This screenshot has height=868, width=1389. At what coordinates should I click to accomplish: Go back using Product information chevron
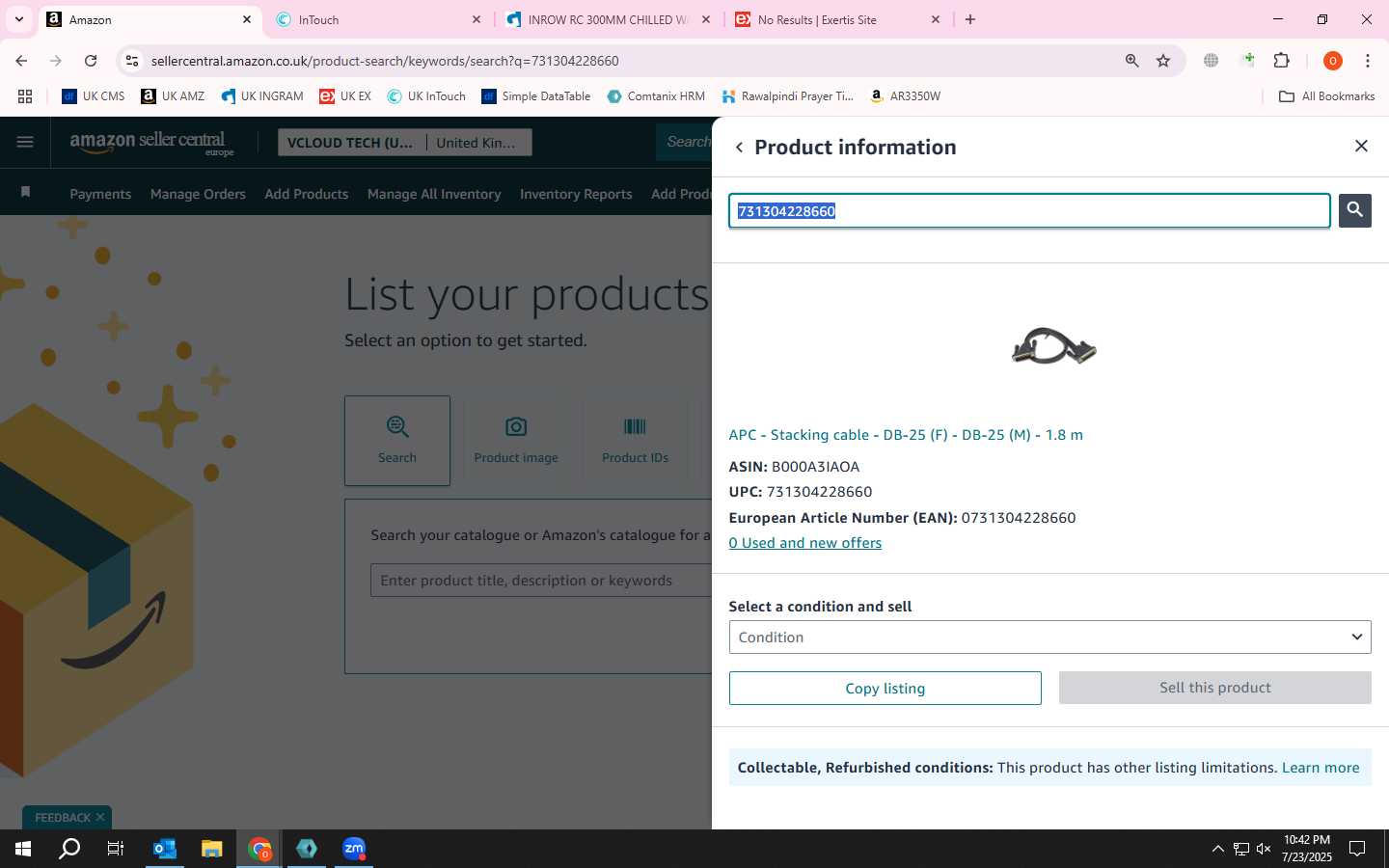[x=739, y=148]
